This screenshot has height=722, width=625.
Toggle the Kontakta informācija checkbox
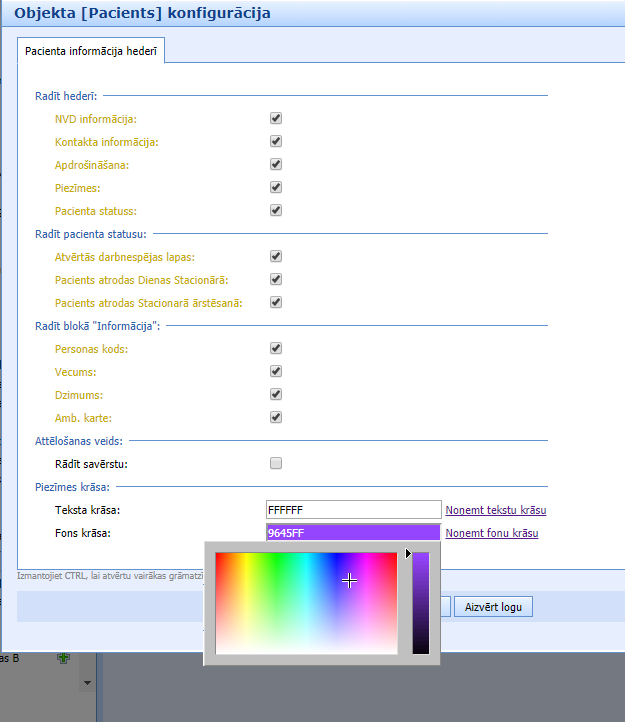click(276, 141)
